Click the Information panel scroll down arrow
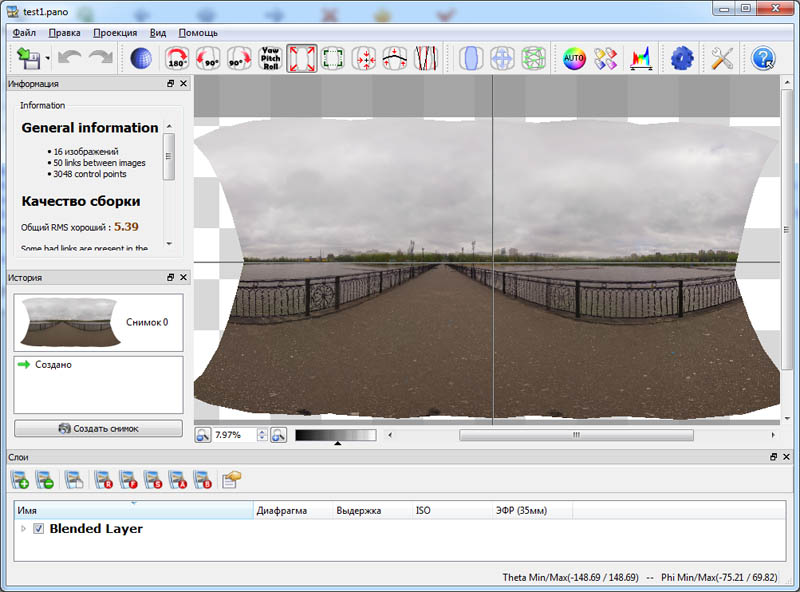800x592 pixels. [x=169, y=244]
